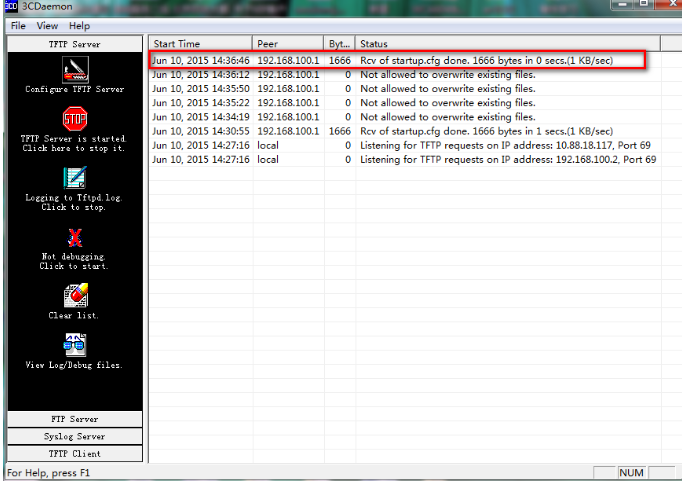
Task: Click 'TFTP Server is started' text
Action: pos(74,139)
